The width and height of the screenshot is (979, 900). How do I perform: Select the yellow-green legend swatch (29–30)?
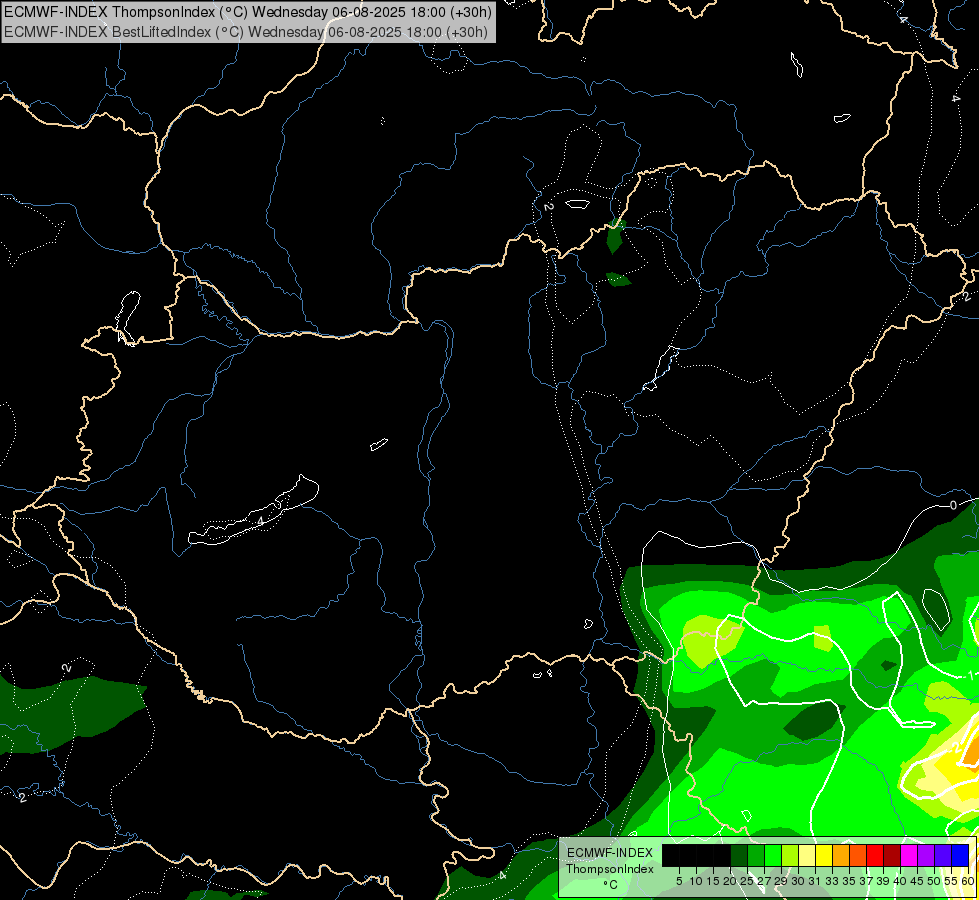tap(790, 856)
